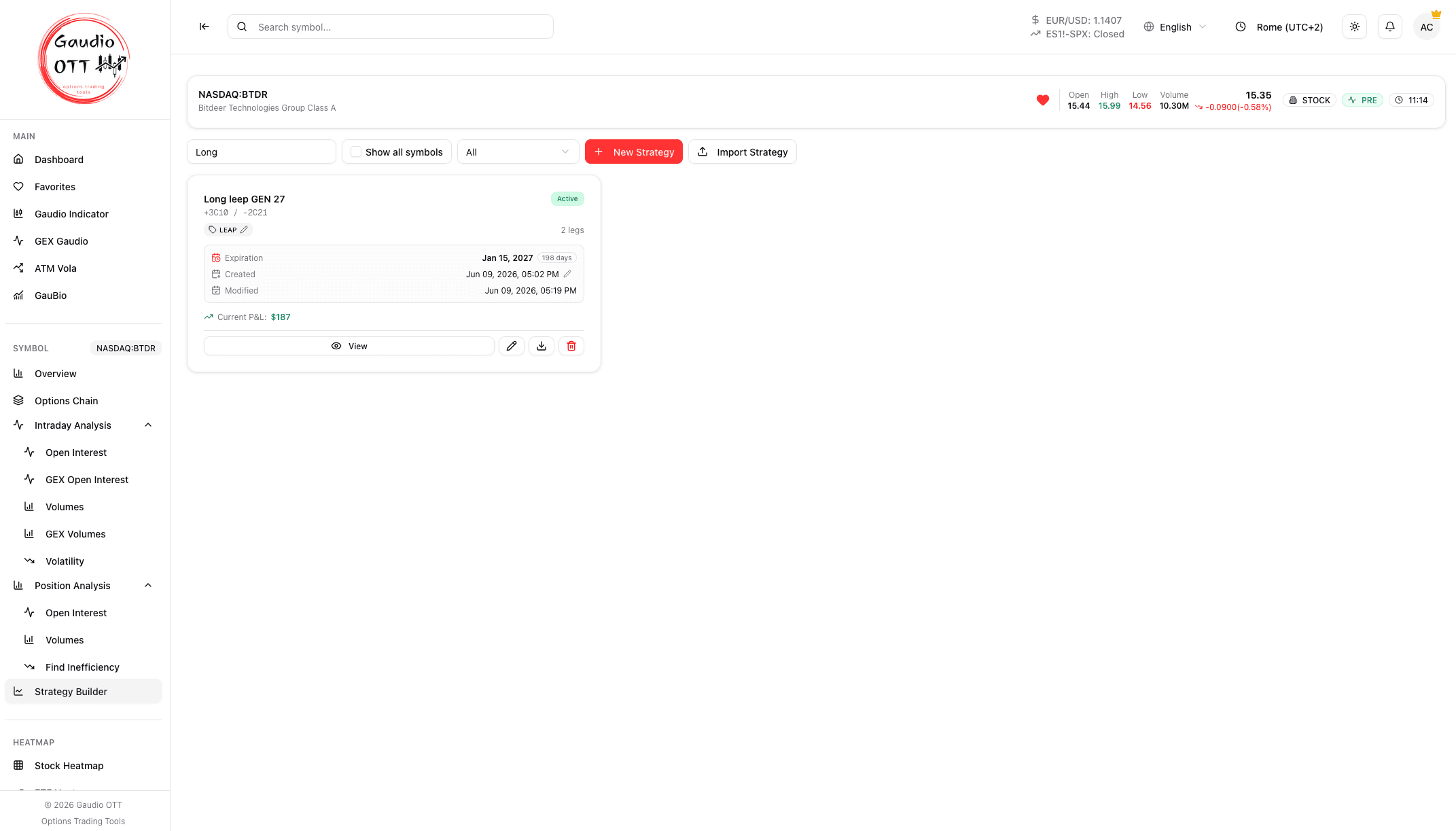Screen dimensions: 1456x831
Task: Edit the LEAP tag pencil icon
Action: pyautogui.click(x=244, y=230)
